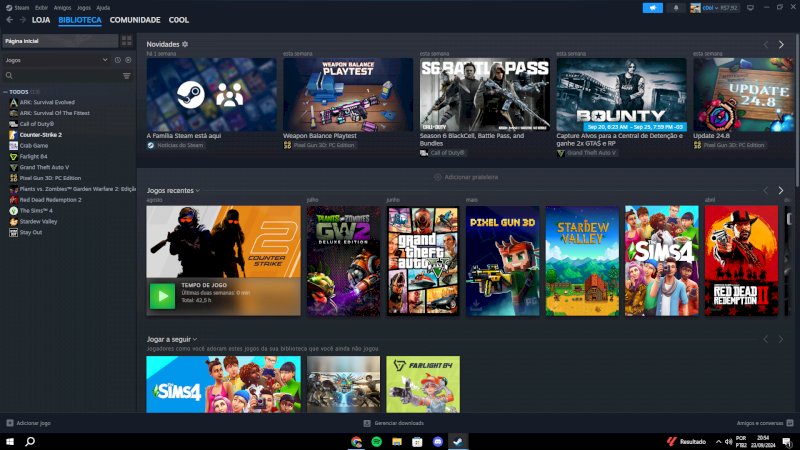Open Spotify from the taskbar
This screenshot has width=800, height=450.
click(377, 442)
